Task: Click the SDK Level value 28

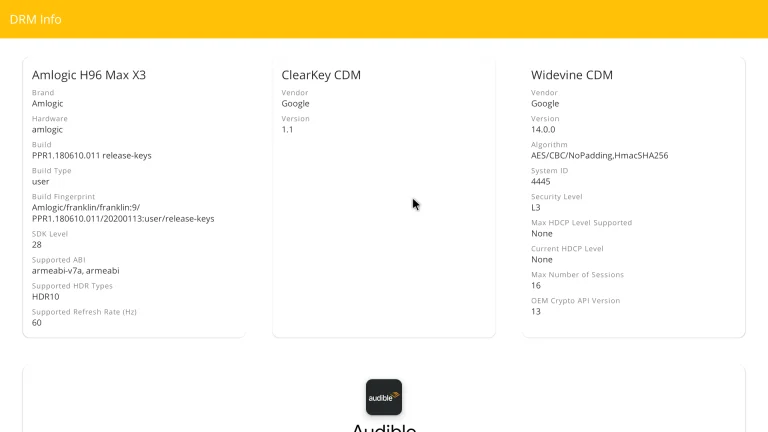Action: tap(37, 244)
